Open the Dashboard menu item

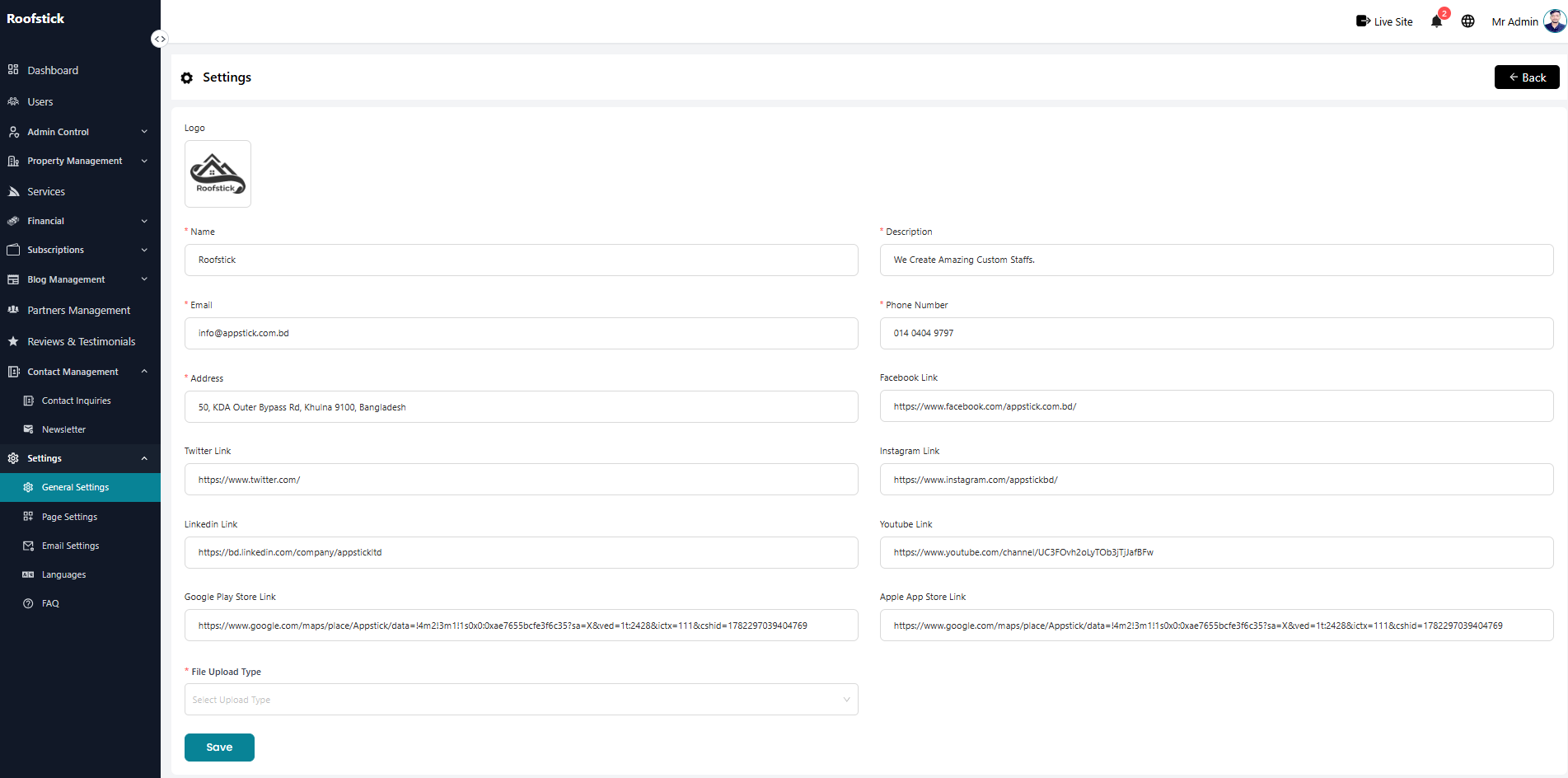[80, 70]
